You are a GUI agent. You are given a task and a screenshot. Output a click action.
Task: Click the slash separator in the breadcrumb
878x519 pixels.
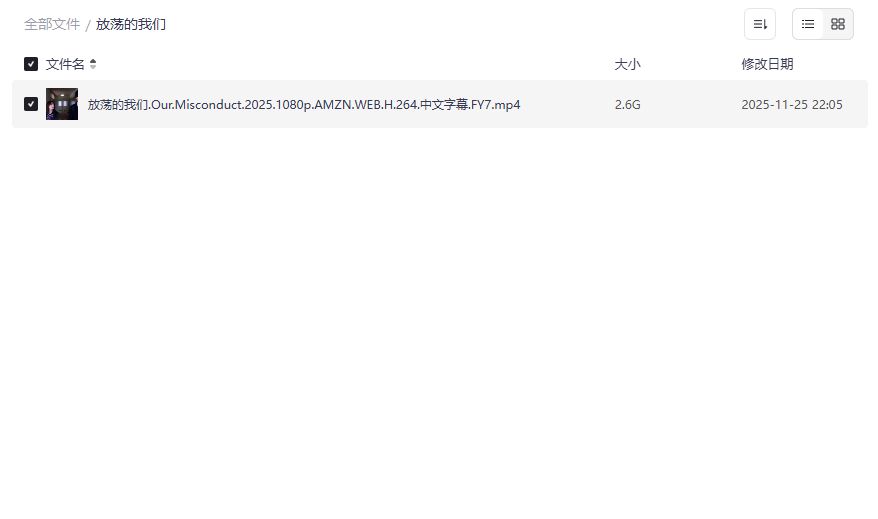[88, 25]
